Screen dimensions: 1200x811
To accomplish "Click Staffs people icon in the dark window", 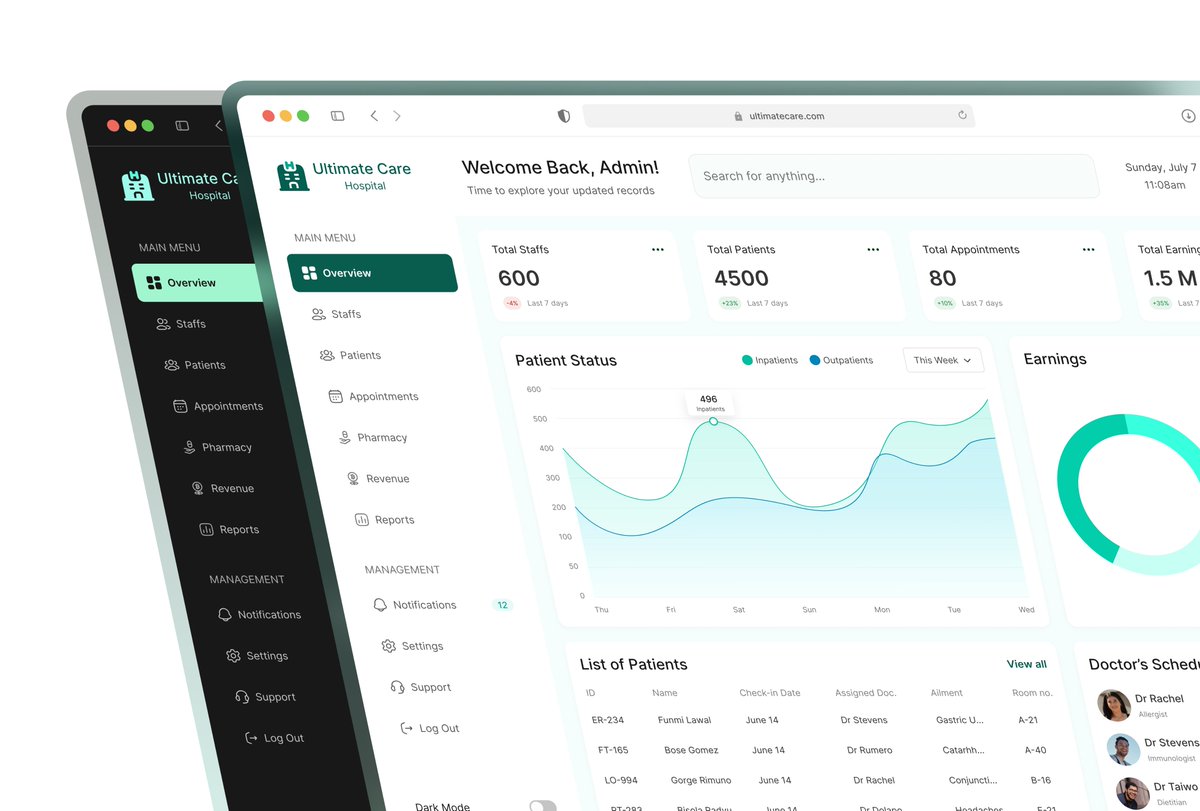I will [163, 324].
